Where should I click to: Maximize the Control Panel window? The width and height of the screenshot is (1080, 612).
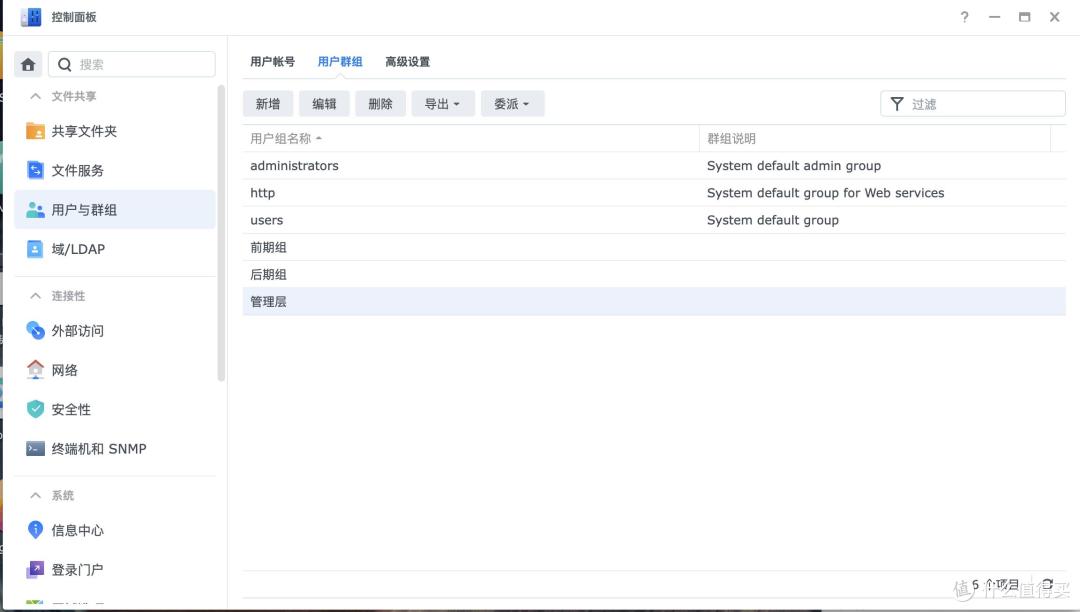click(1024, 17)
